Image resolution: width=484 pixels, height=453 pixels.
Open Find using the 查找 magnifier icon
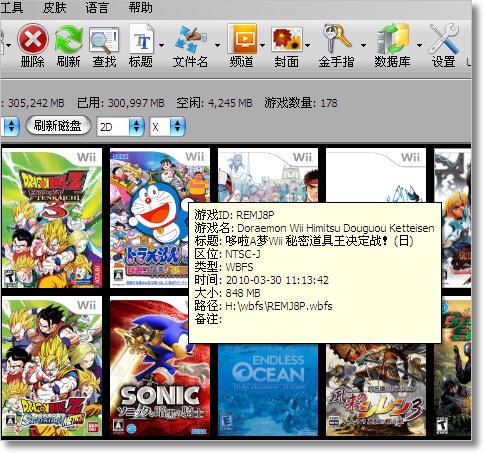104,40
